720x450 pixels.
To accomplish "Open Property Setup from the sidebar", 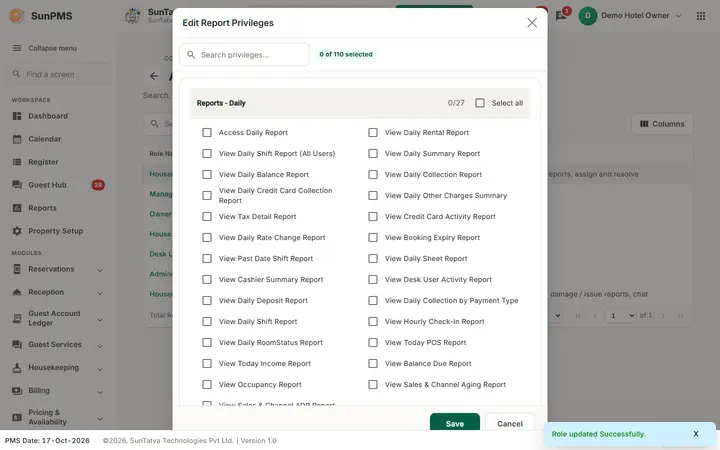I will [x=56, y=231].
